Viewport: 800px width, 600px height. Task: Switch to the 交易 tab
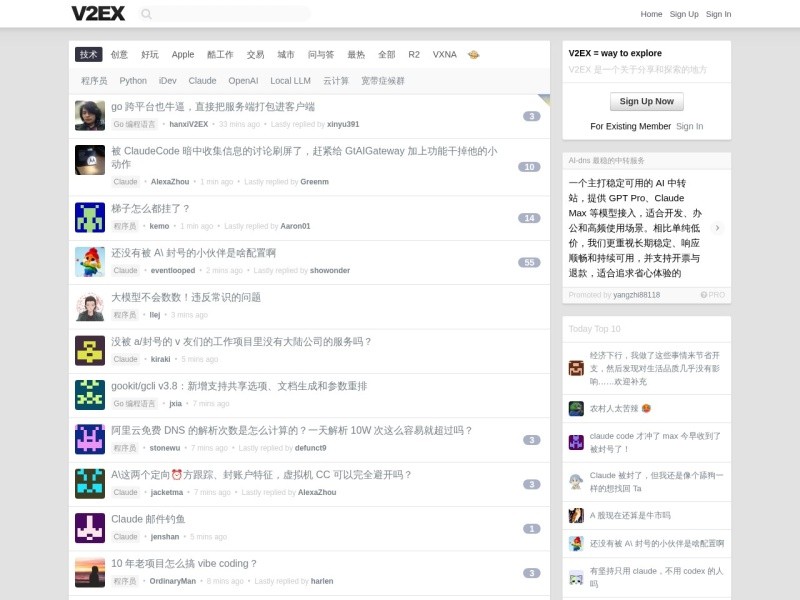click(255, 55)
